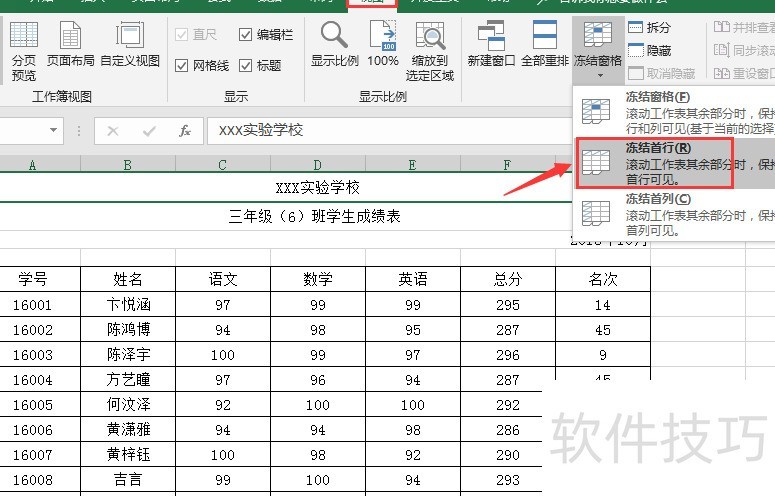
Task: Toggle synchronous scrolling (同步滚动)
Action: (744, 50)
